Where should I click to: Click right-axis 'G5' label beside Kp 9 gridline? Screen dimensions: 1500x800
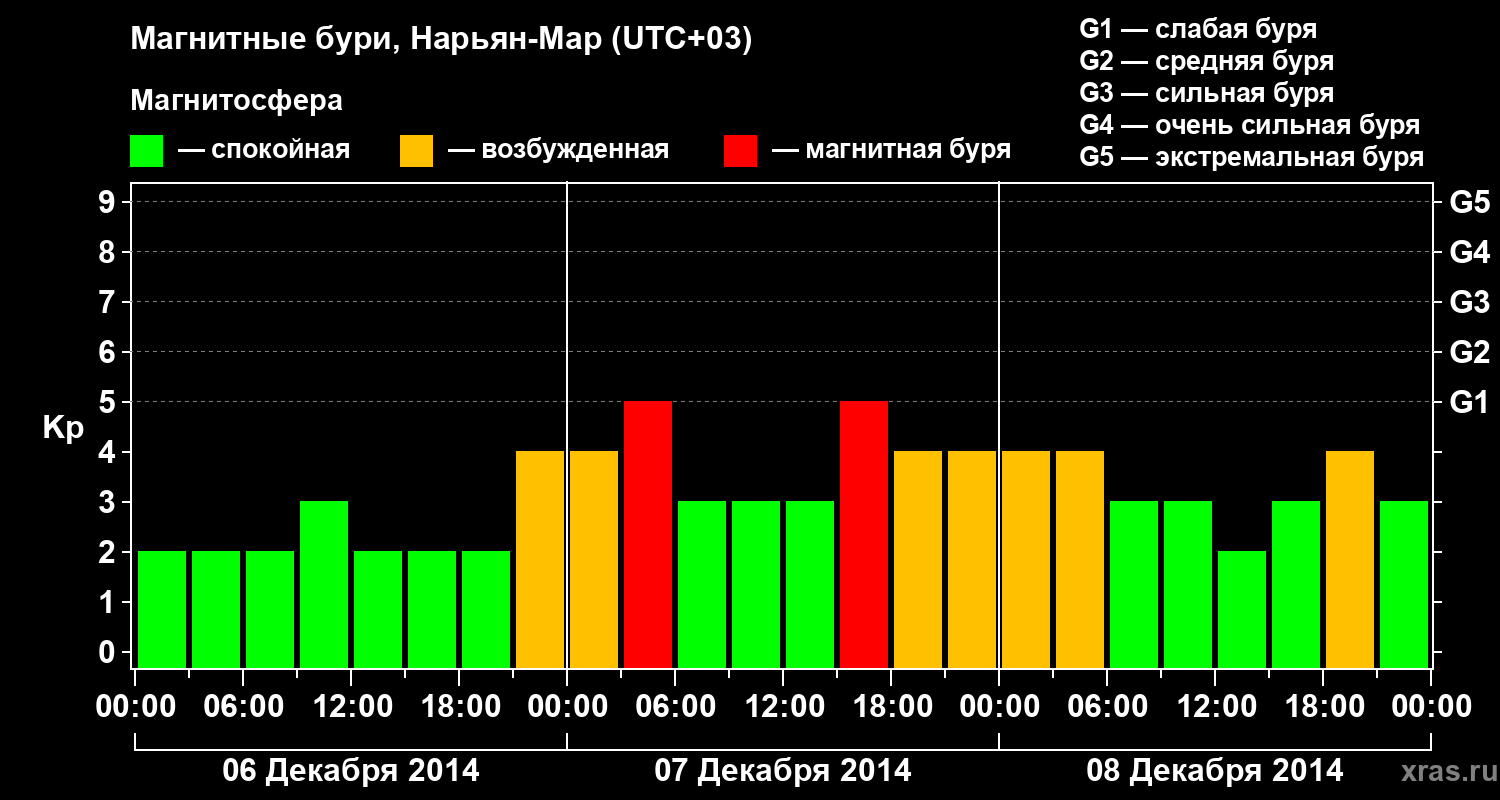coord(1469,202)
